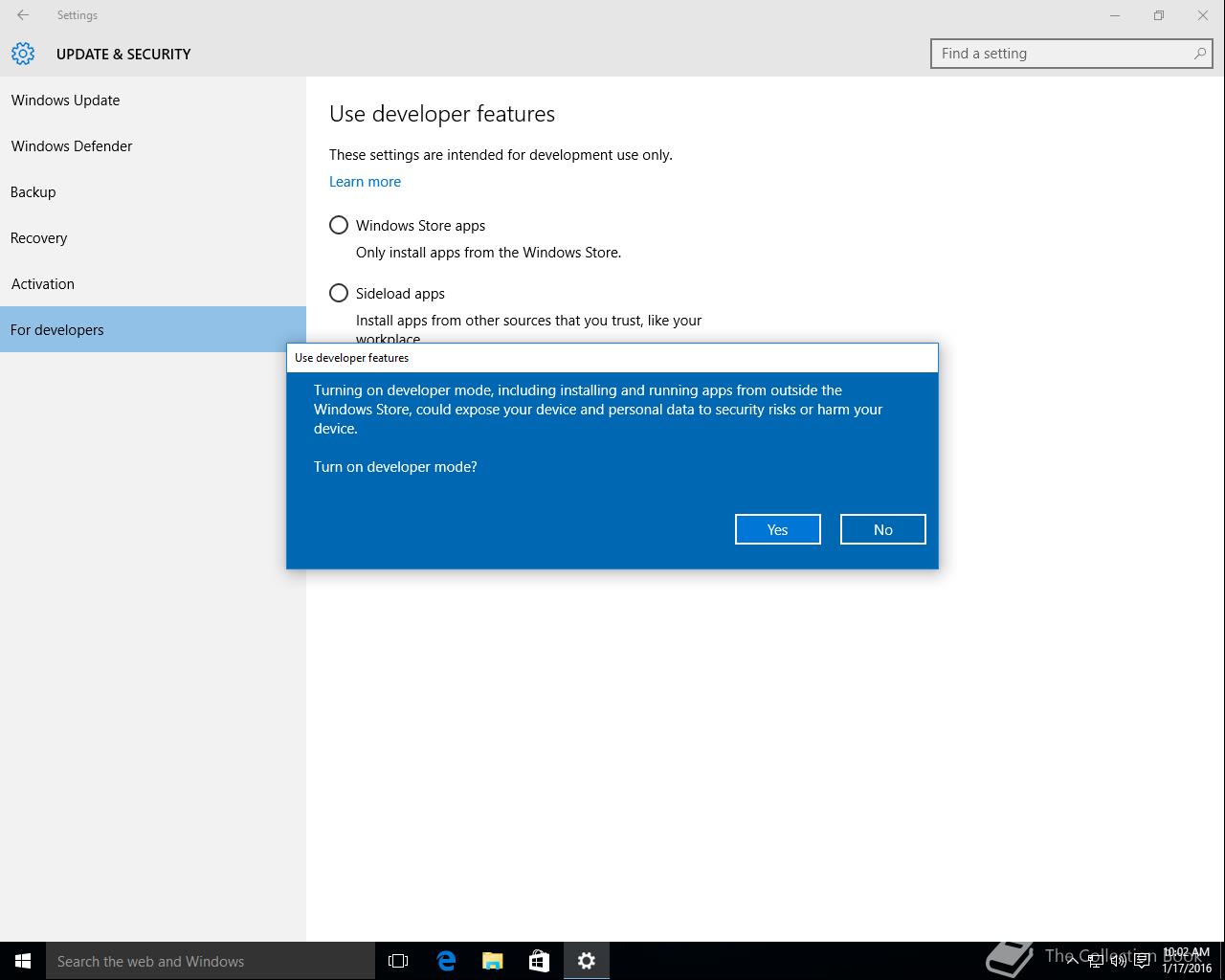Viewport: 1225px width, 980px height.
Task: Open the Windows Store taskbar icon
Action: tap(540, 961)
